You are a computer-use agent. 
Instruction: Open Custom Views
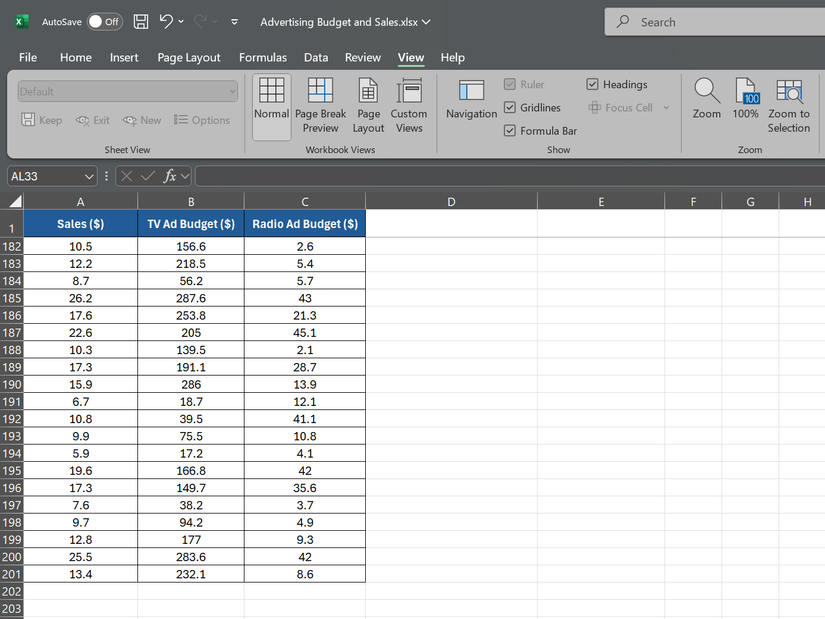409,105
